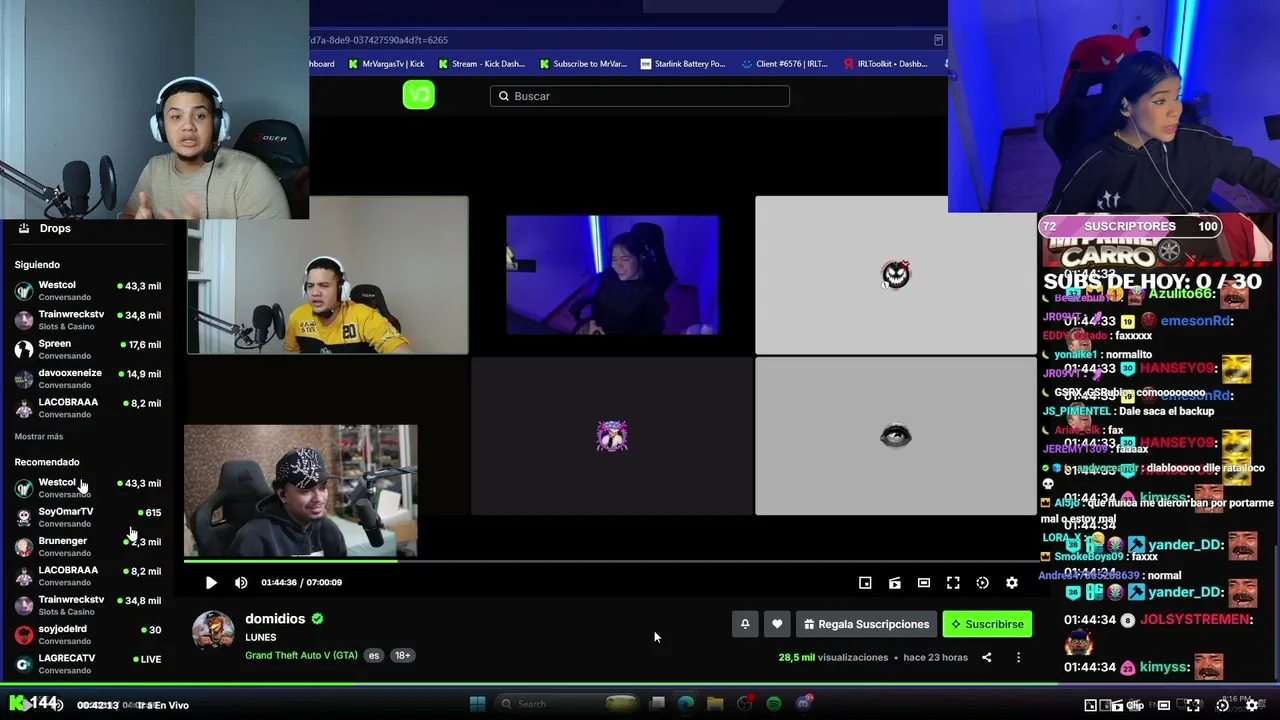Click the 18+ tag

pos(402,656)
